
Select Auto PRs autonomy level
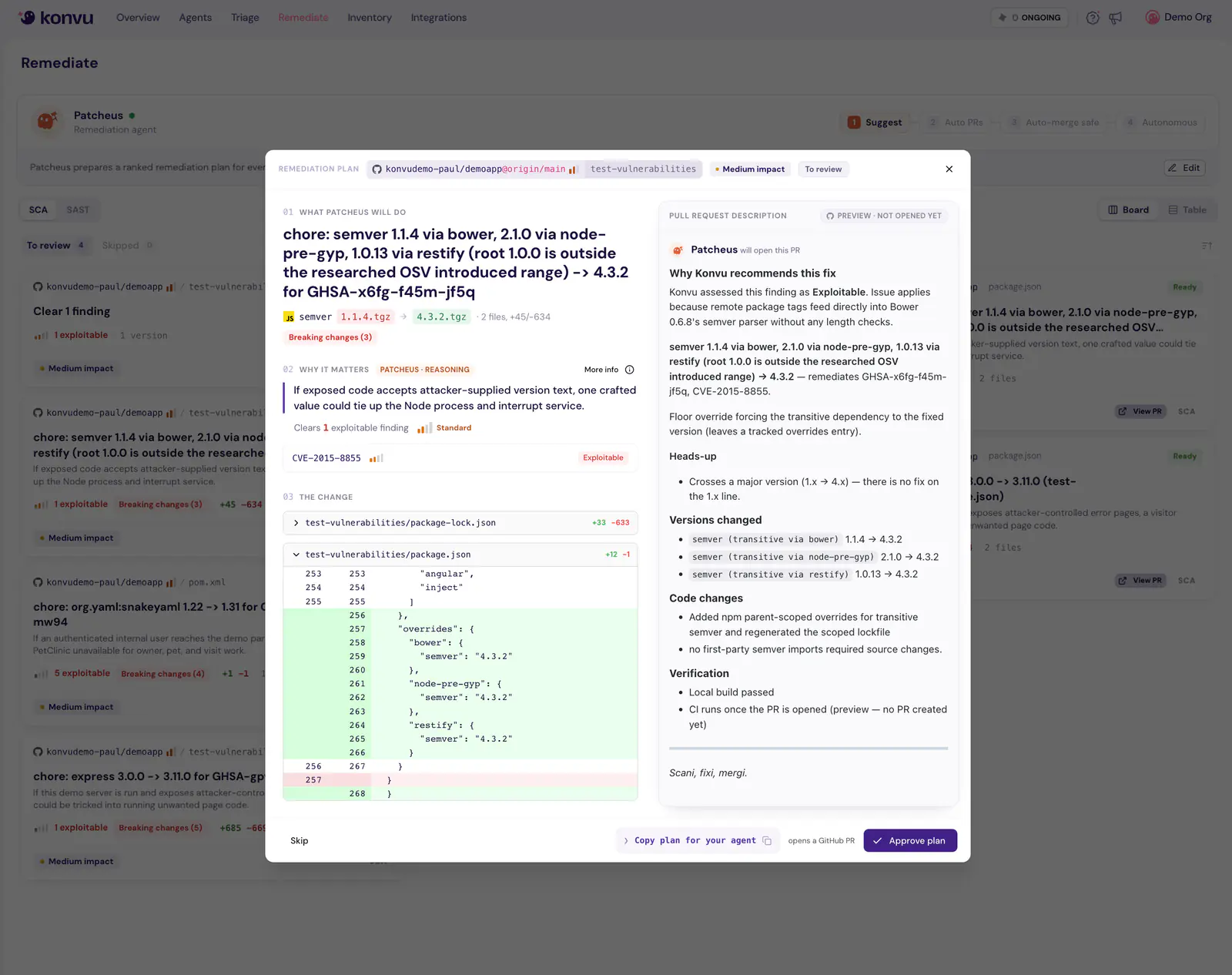(x=956, y=122)
